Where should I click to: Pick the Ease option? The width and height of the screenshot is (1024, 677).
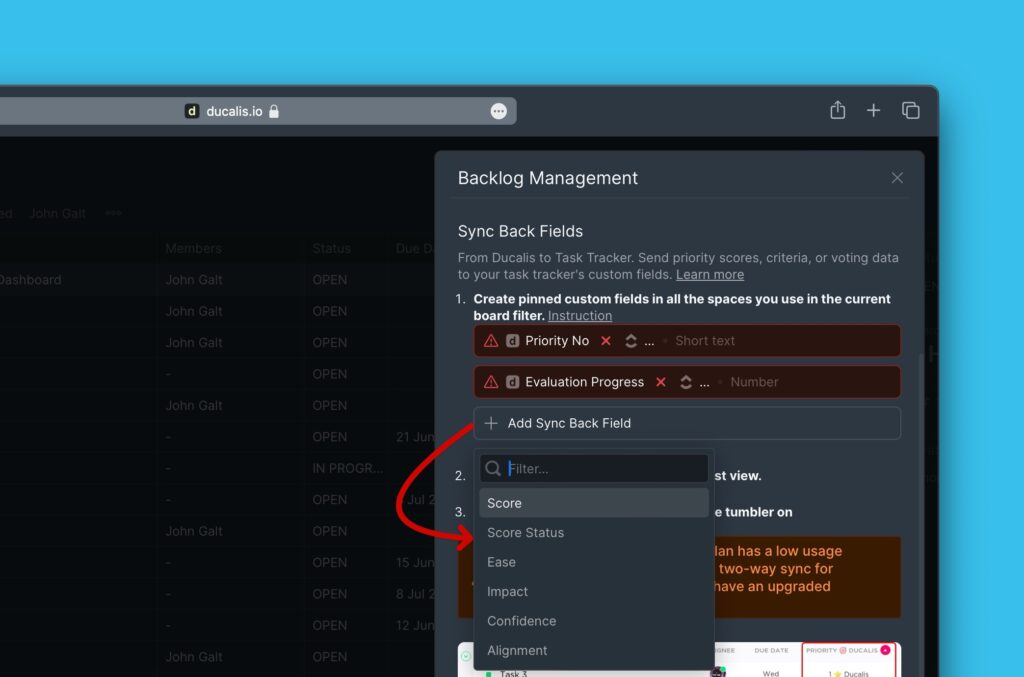(x=594, y=562)
